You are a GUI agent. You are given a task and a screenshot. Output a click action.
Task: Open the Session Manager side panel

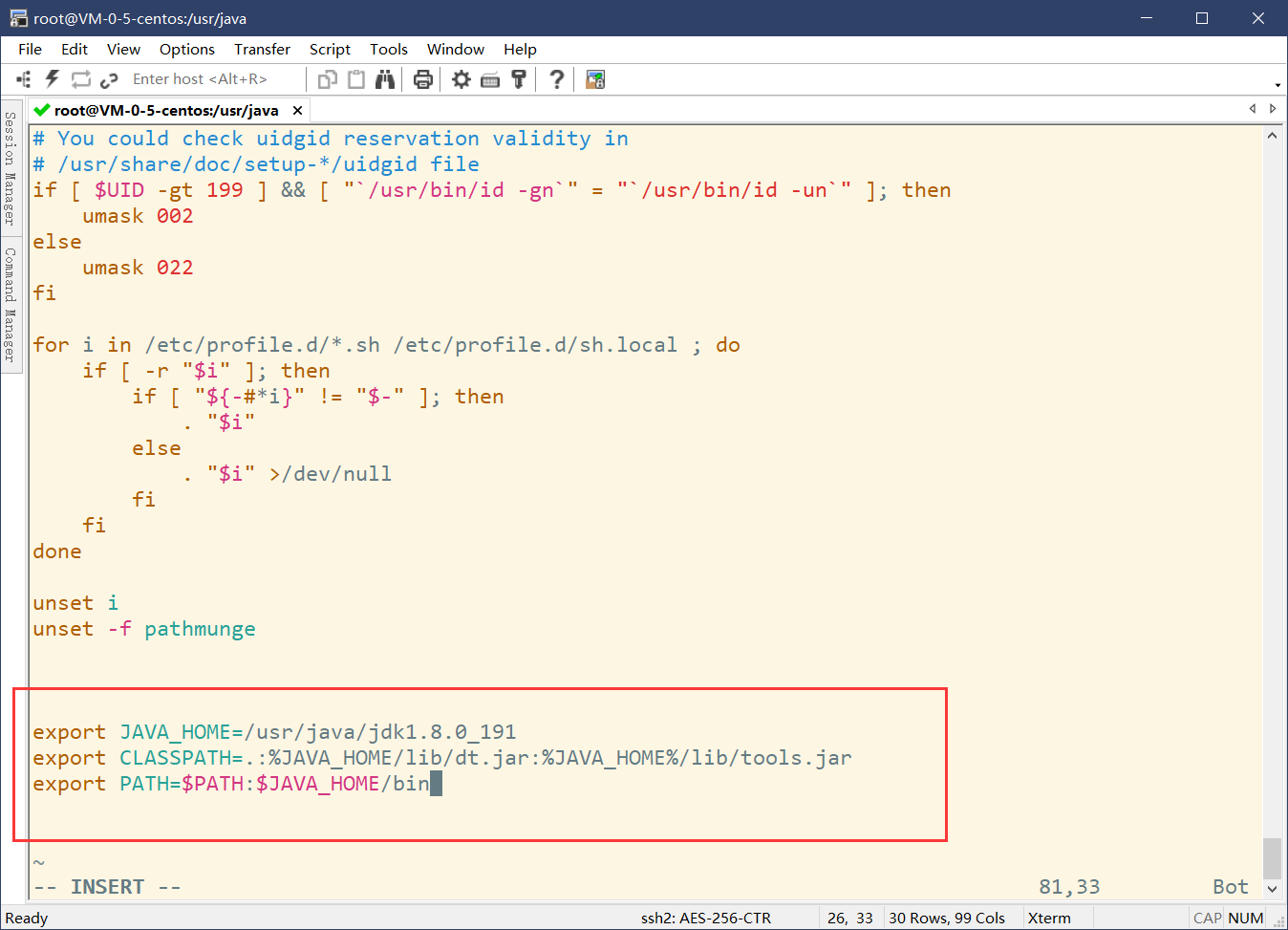coord(11,167)
